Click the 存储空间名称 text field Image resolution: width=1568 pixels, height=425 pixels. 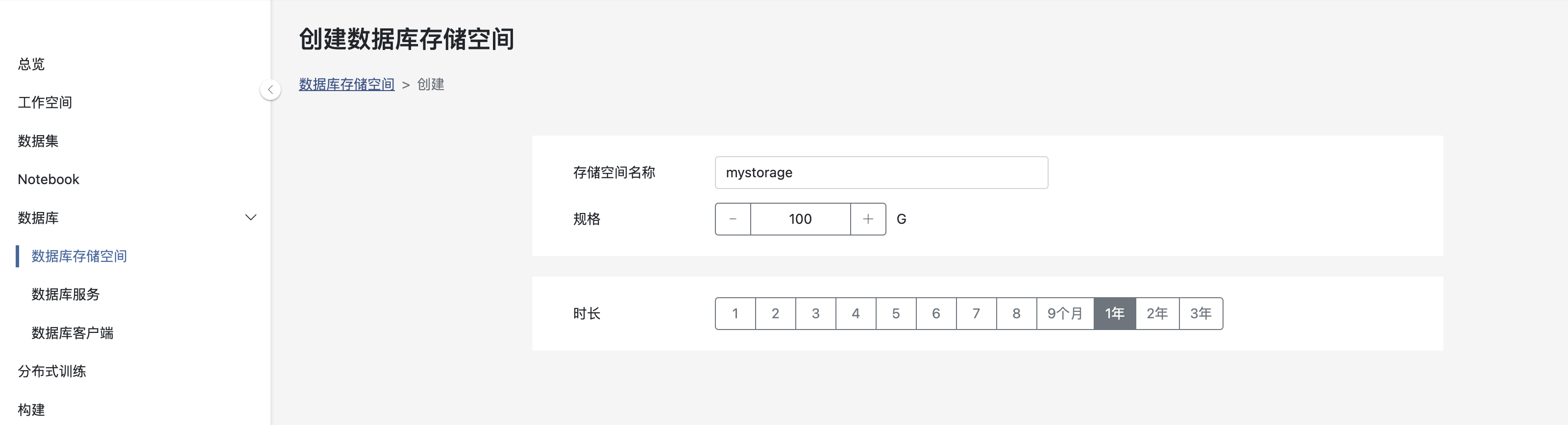click(x=881, y=173)
